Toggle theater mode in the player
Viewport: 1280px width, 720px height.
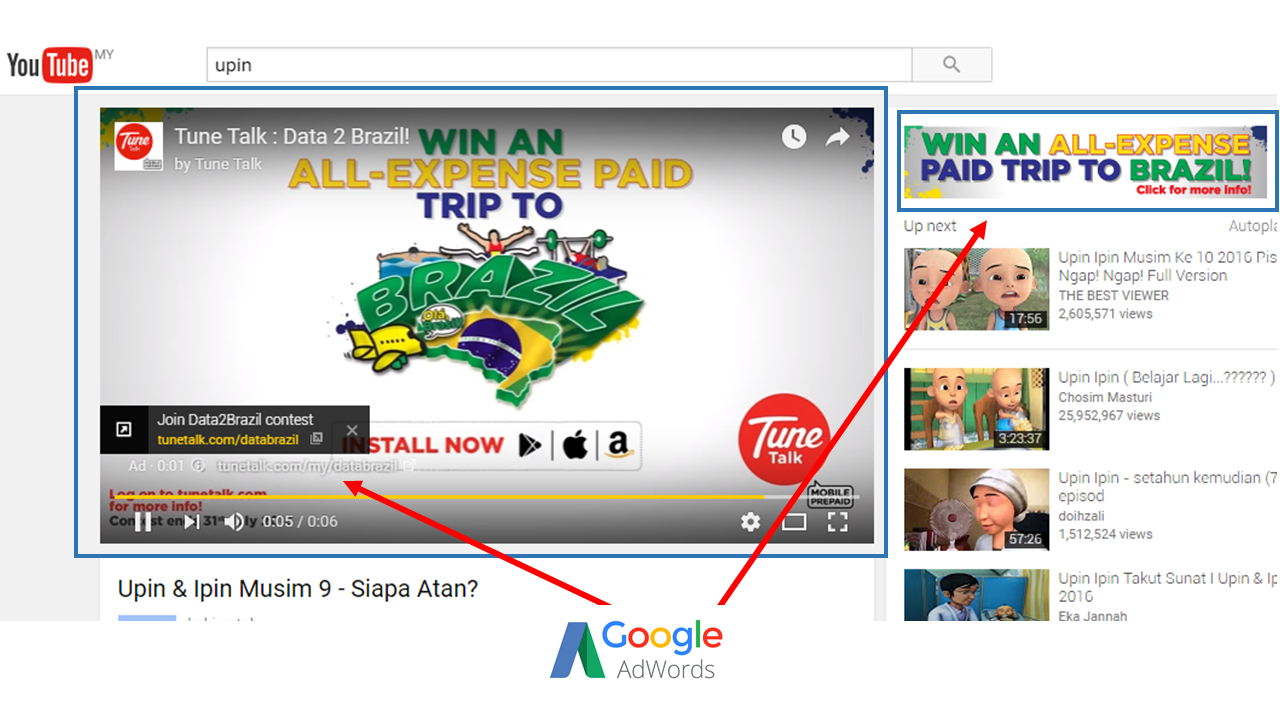(794, 521)
